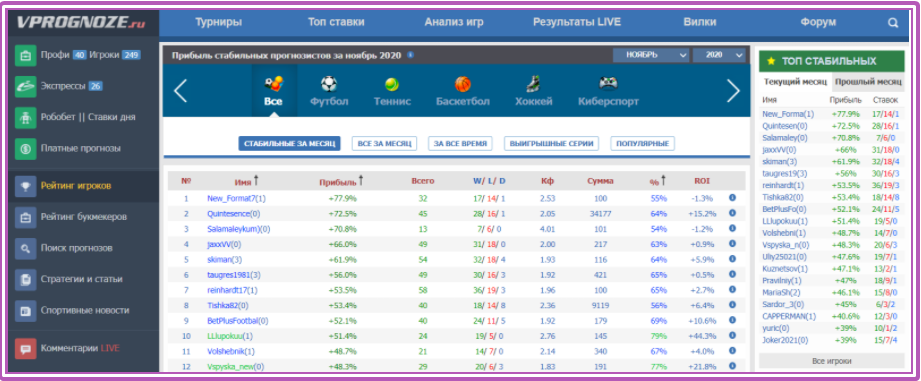Click the Рейтинг букмекеров icon
This screenshot has width=921, height=381.
pyautogui.click(x=25, y=217)
